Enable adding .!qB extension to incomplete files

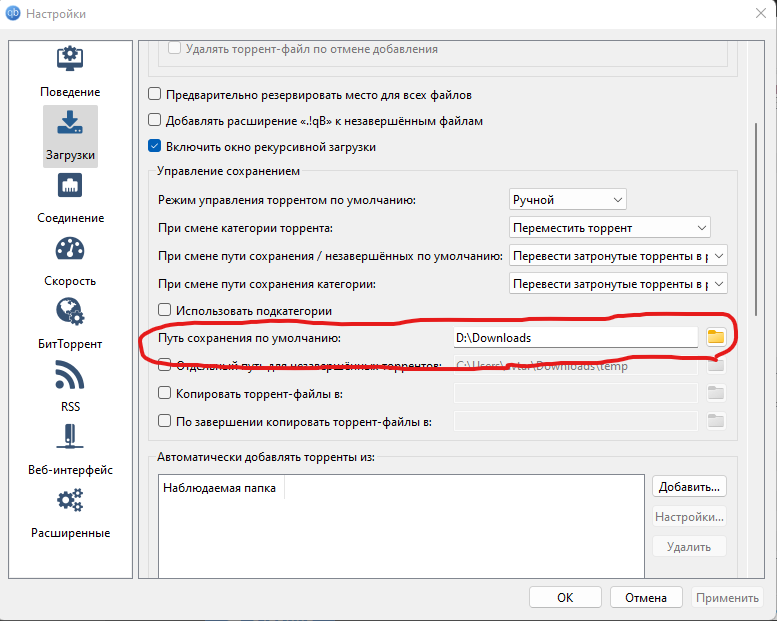coord(155,120)
